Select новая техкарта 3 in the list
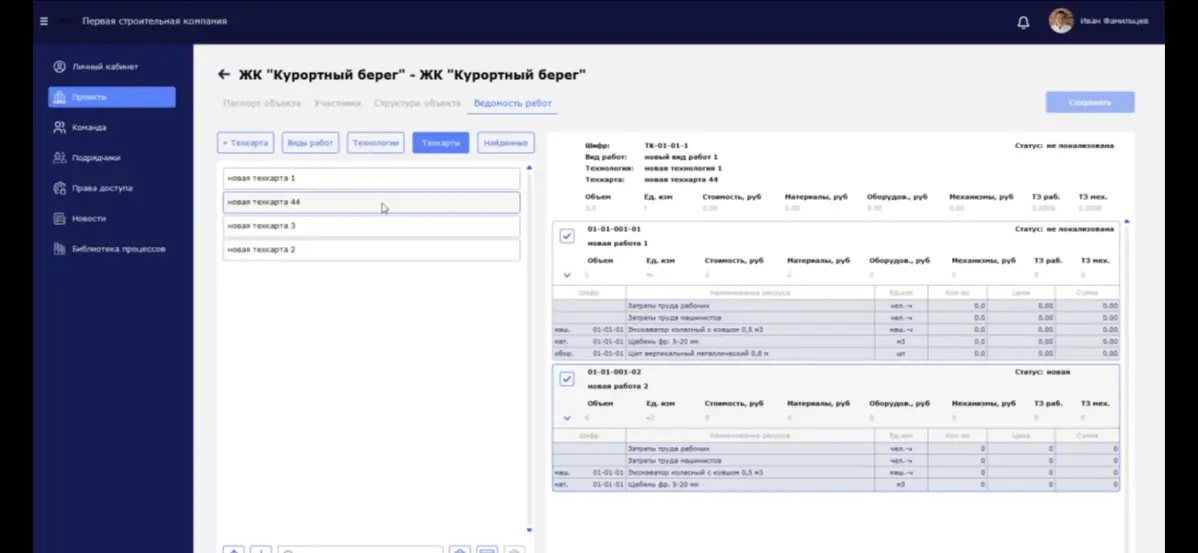Viewport: 1198px width, 553px height. tap(371, 226)
